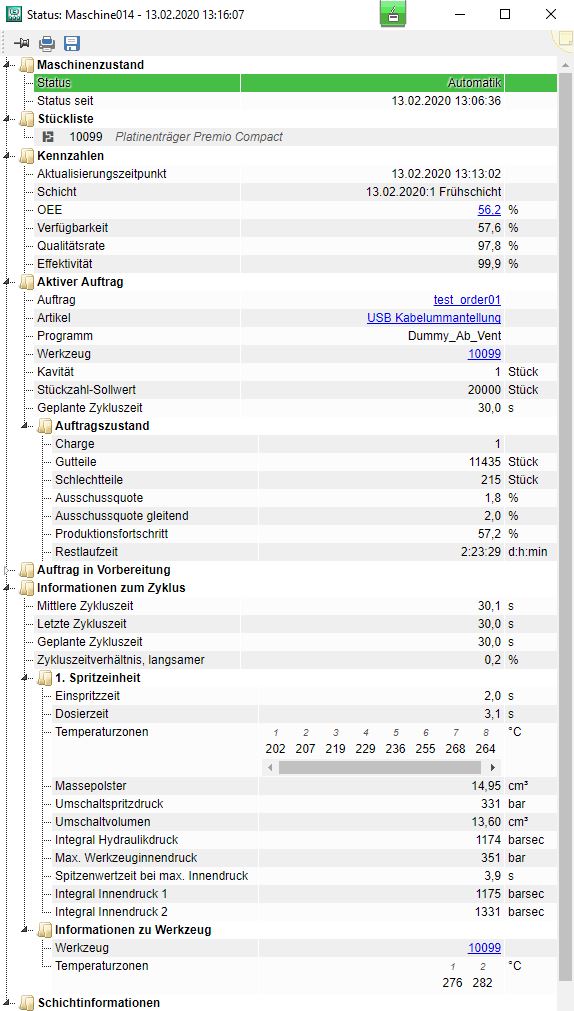Collapse the Aktiver Auftrag section

8,282
